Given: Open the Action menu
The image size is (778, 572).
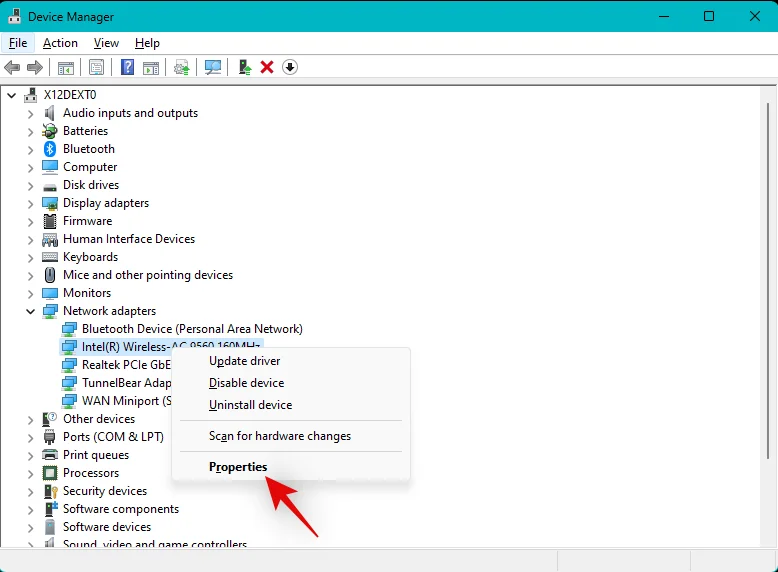Looking at the screenshot, I should [x=60, y=43].
